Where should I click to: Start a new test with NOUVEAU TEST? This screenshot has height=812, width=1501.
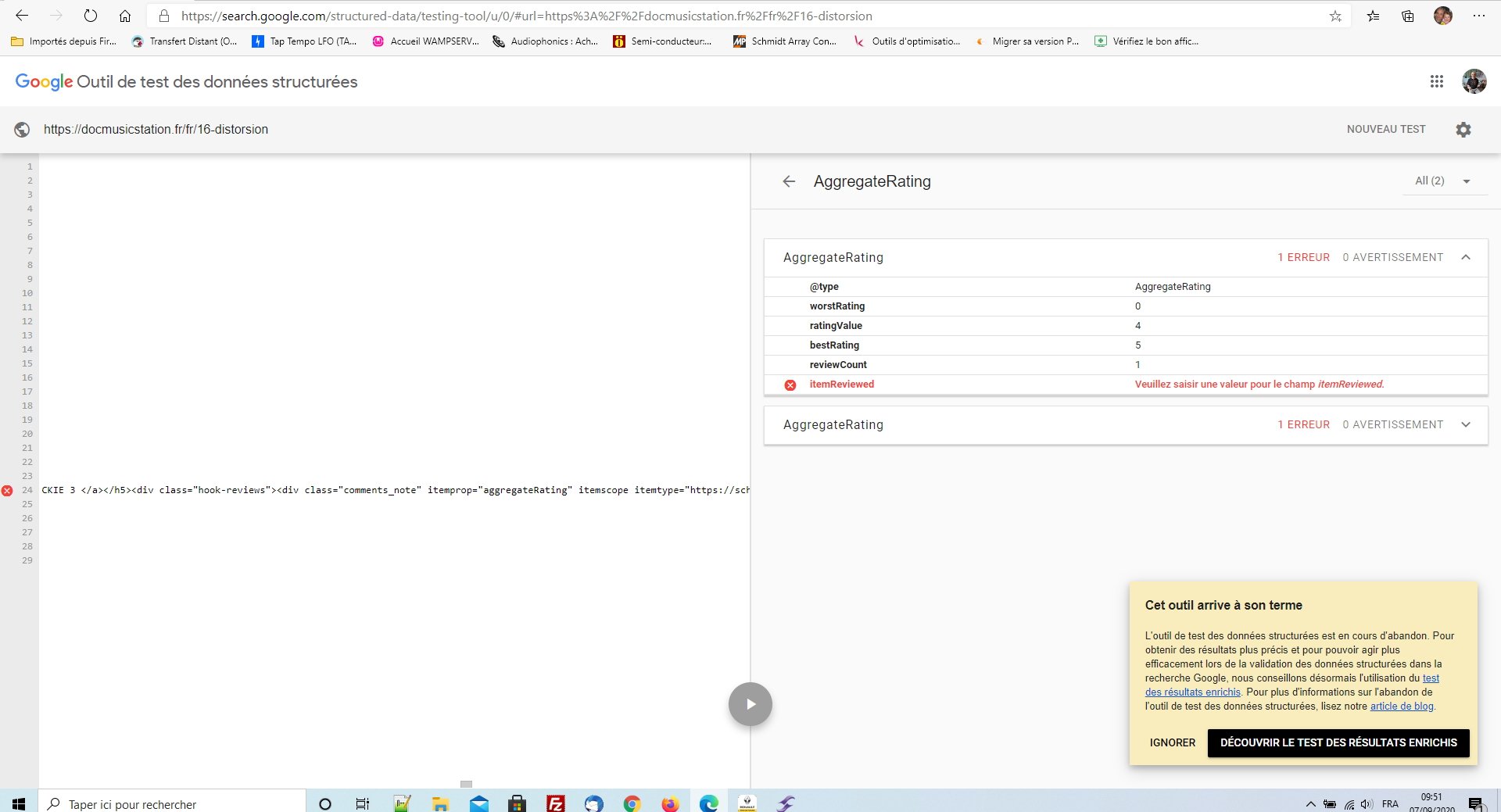[x=1386, y=130]
